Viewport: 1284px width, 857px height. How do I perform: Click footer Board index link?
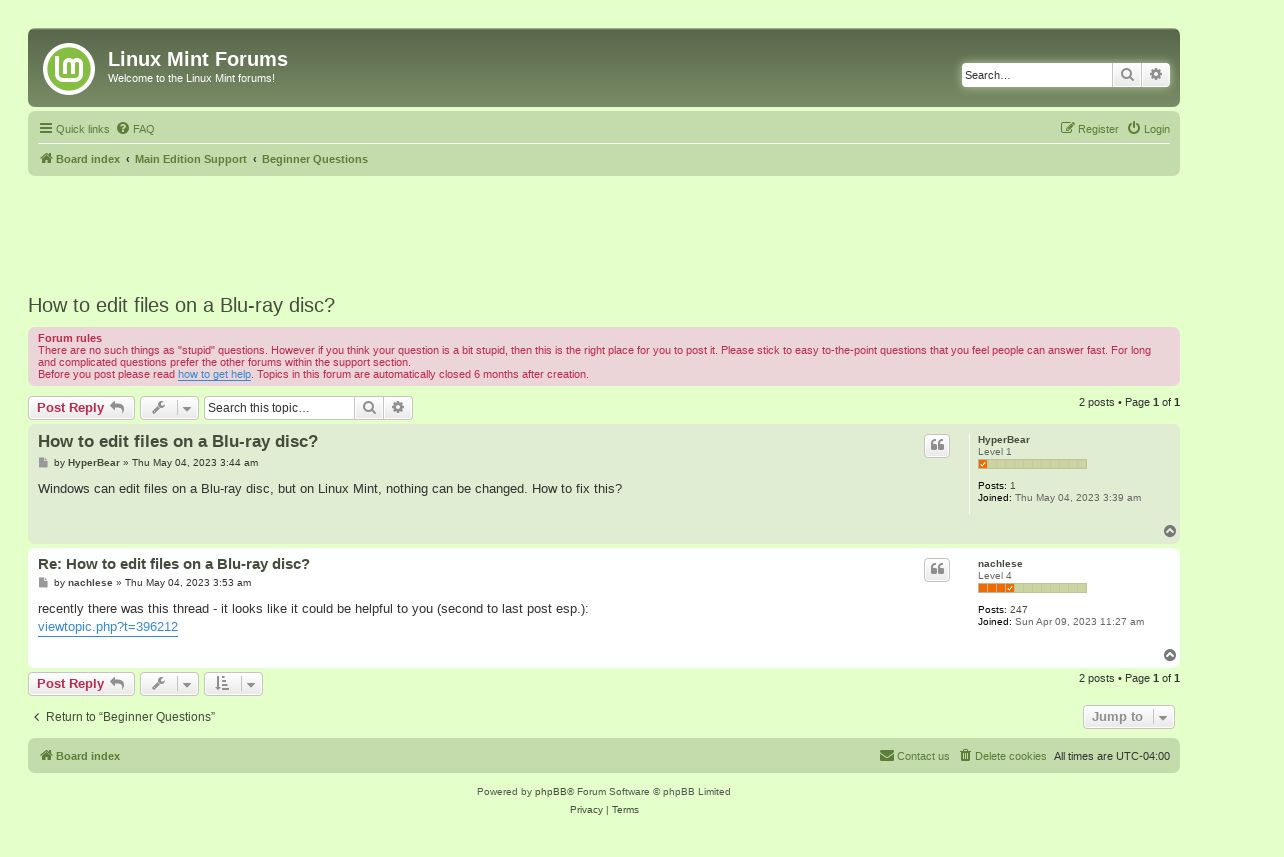pyautogui.click(x=80, y=756)
